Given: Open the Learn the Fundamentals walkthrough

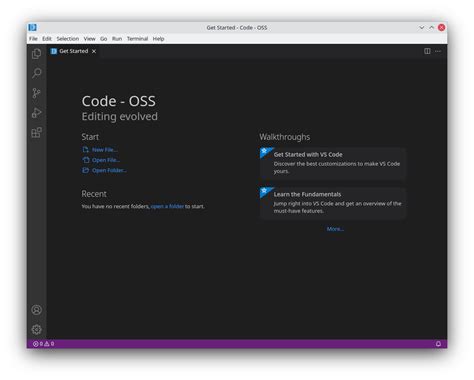Looking at the screenshot, I should tap(333, 204).
